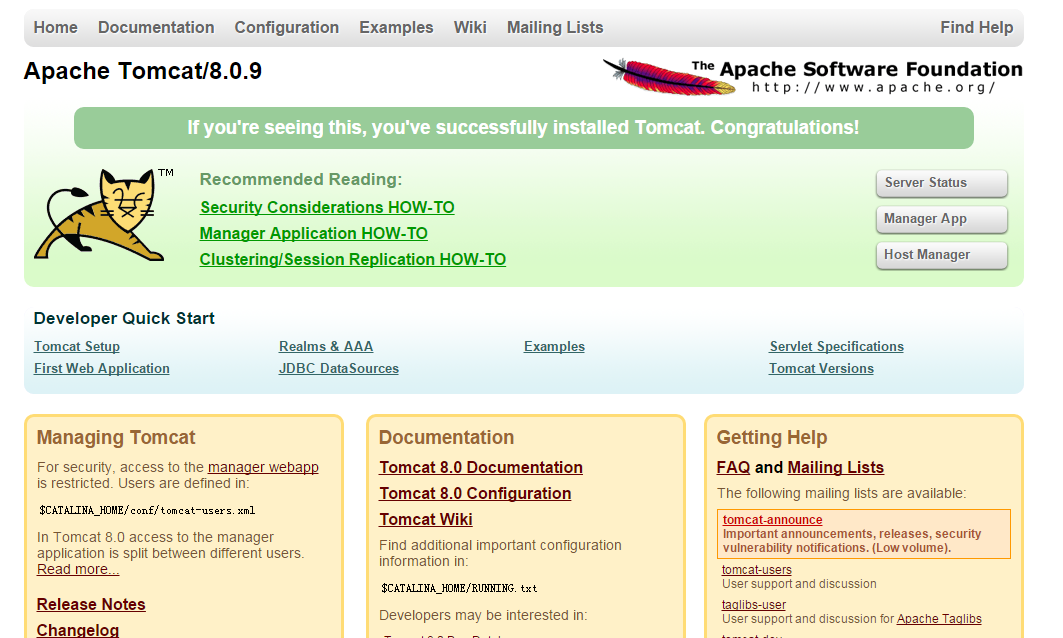Open Find Help in top navigation
The height and width of the screenshot is (638, 1063).
(x=976, y=27)
